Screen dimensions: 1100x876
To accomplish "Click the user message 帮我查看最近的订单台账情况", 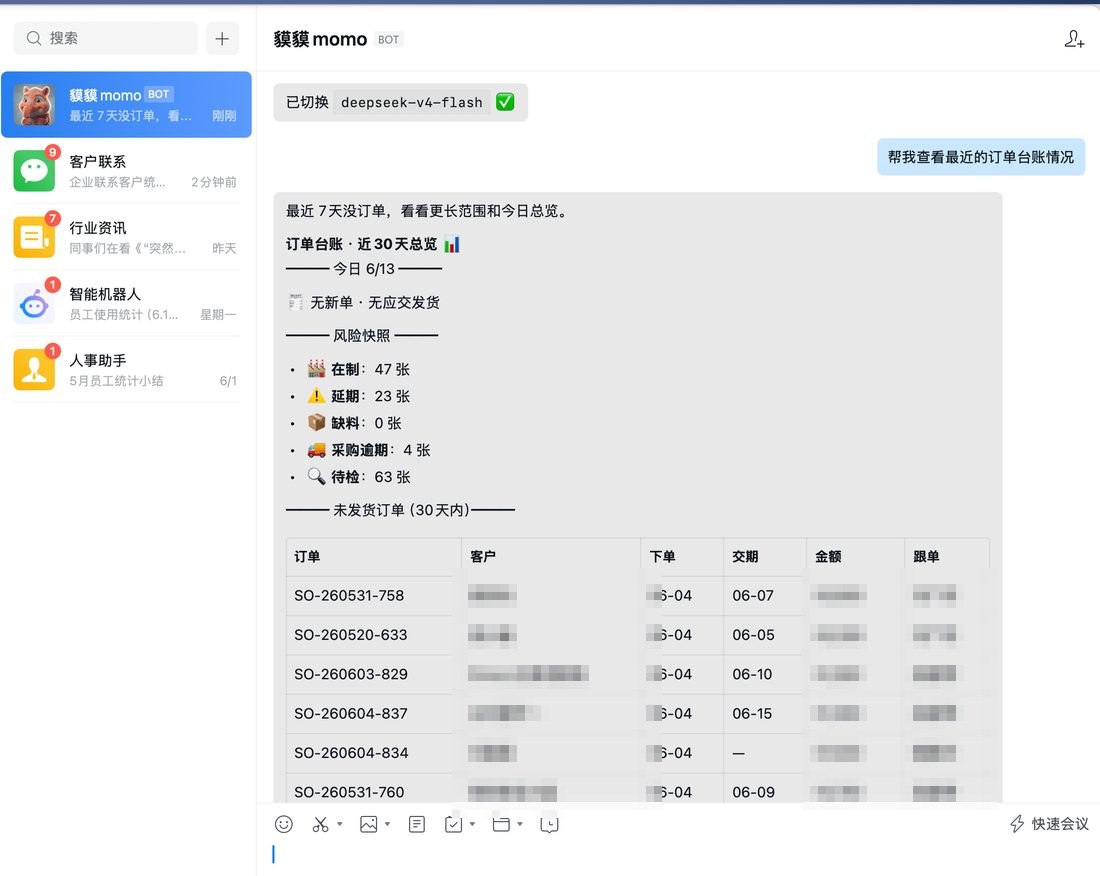I will tap(981, 157).
